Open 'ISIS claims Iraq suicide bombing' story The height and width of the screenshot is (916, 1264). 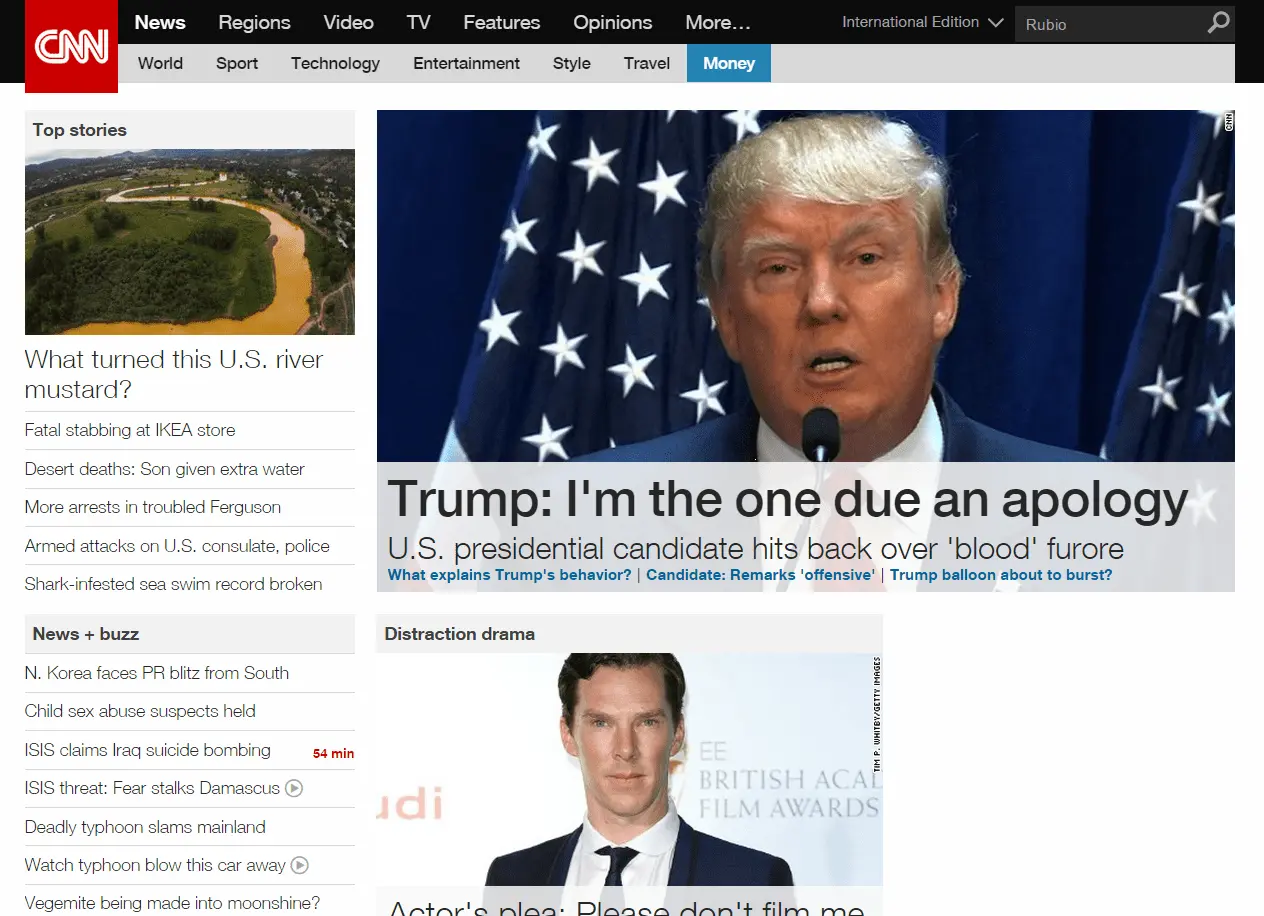pos(147,750)
